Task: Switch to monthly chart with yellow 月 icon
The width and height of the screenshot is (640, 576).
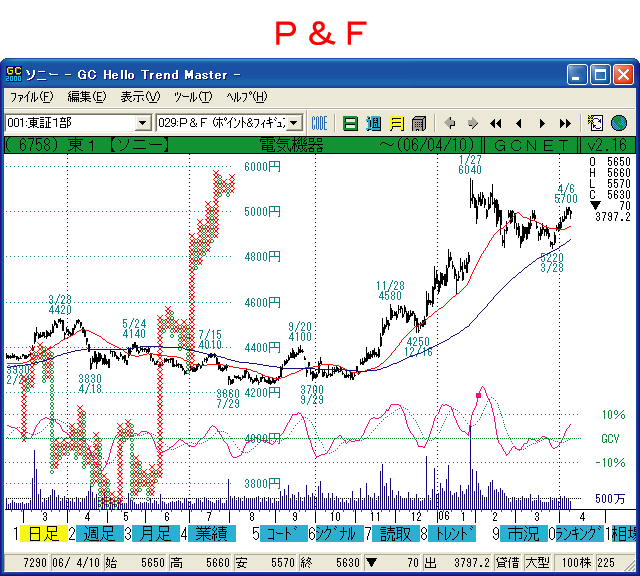Action: (x=396, y=123)
